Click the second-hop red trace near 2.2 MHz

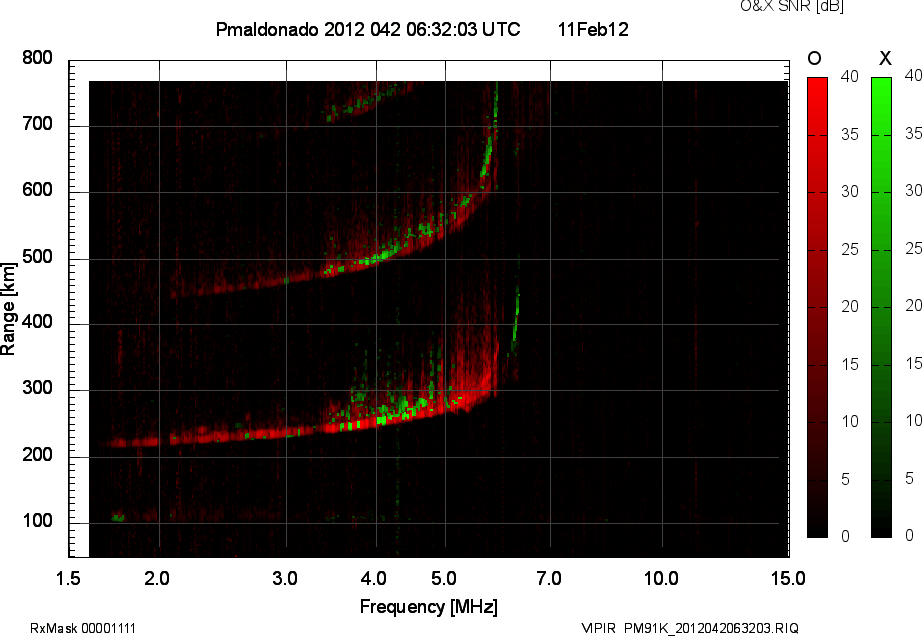coord(185,292)
